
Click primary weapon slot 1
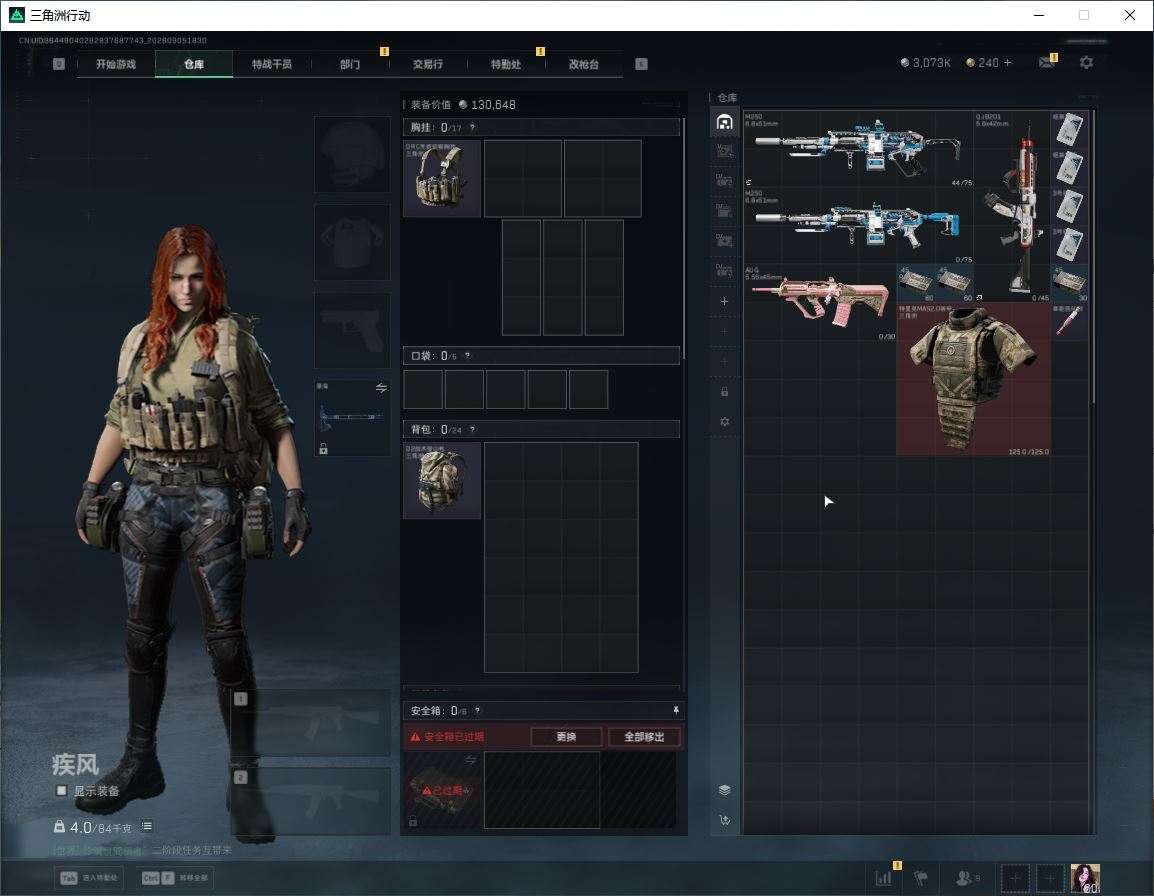click(x=311, y=723)
